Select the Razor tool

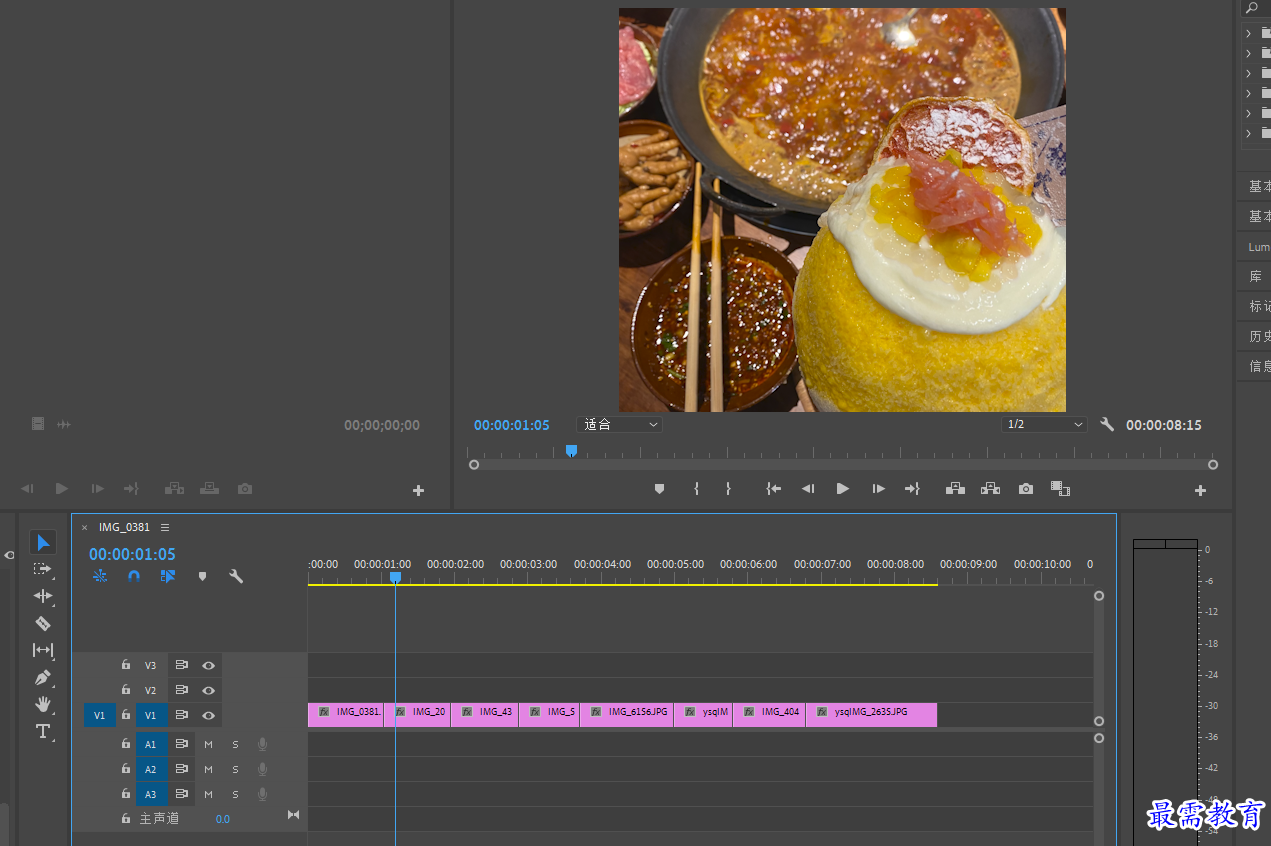coord(43,623)
